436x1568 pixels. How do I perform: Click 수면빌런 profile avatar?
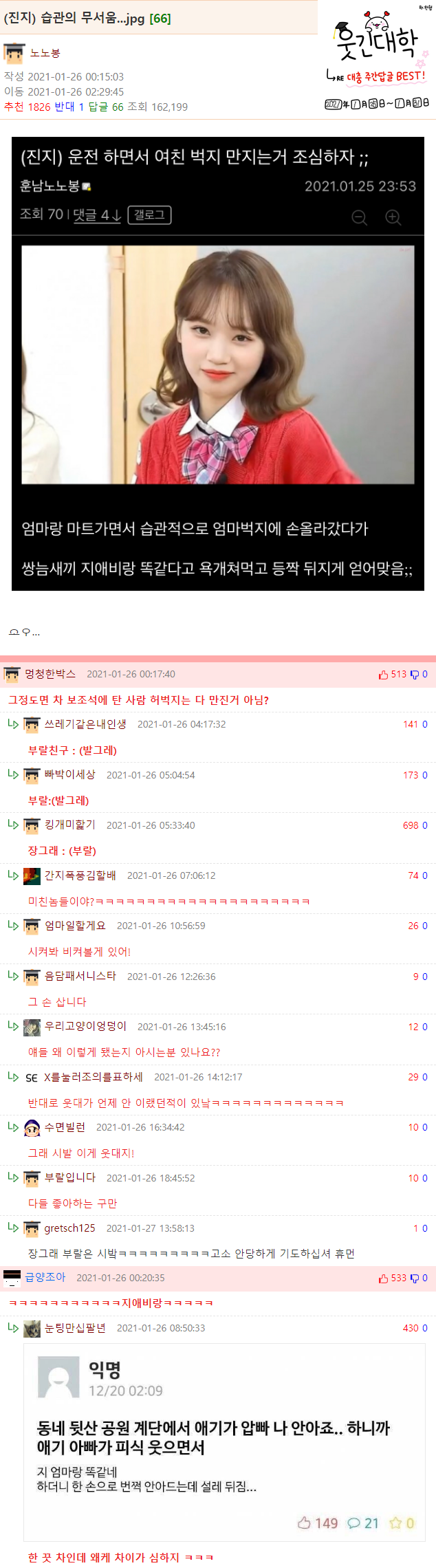coord(32,1127)
